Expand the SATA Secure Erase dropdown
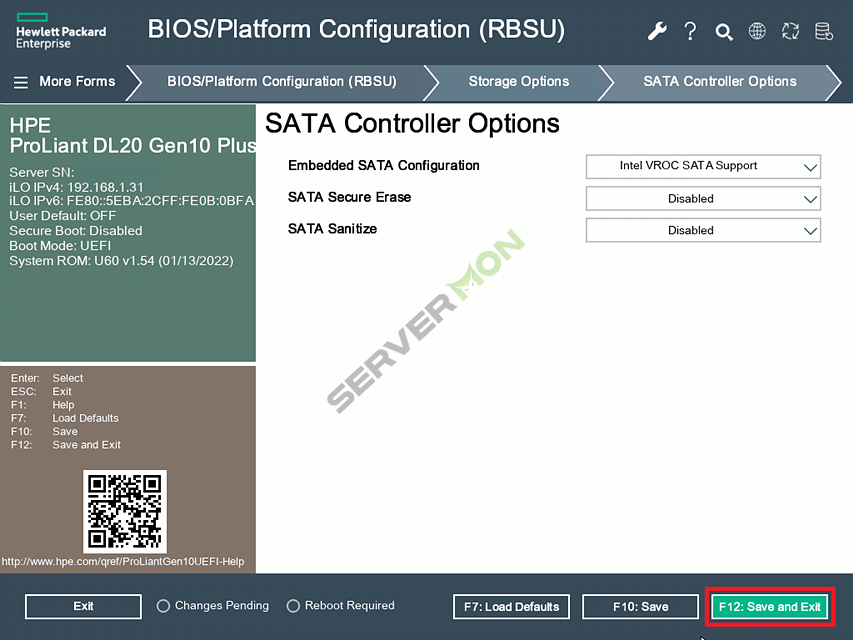 [x=703, y=199]
